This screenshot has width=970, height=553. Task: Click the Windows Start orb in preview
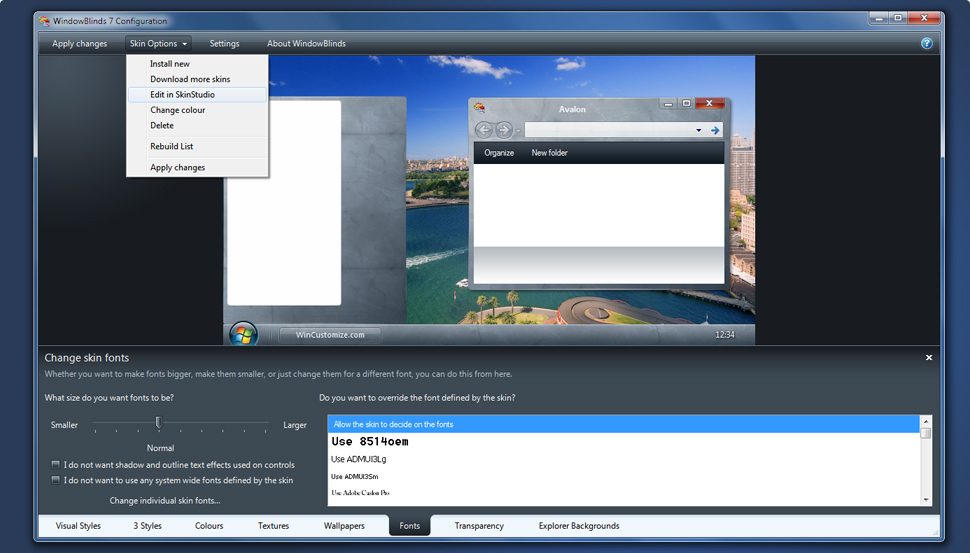pos(243,334)
